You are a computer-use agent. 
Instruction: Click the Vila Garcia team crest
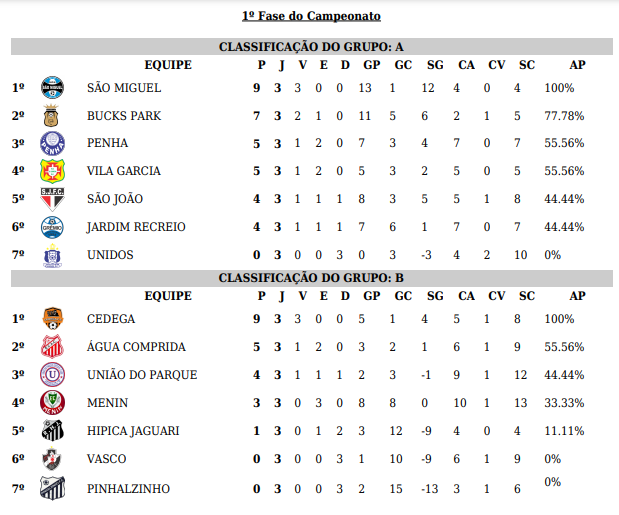coord(52,171)
